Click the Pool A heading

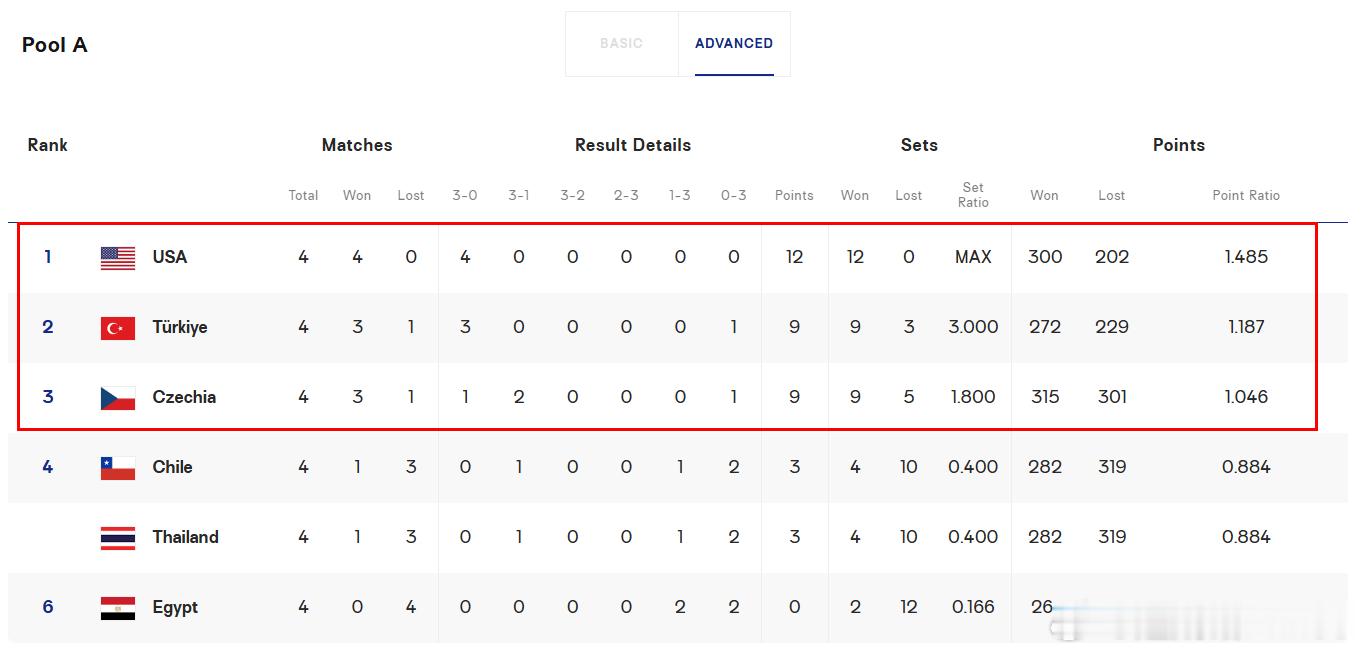(55, 45)
